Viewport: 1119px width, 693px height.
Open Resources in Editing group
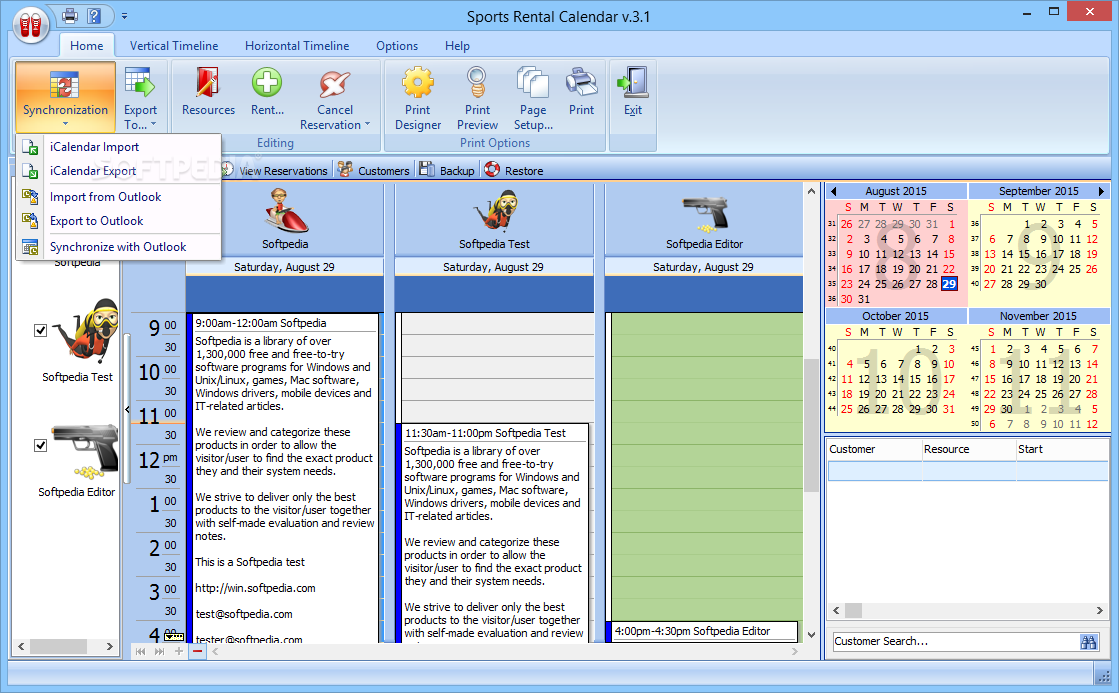point(208,93)
